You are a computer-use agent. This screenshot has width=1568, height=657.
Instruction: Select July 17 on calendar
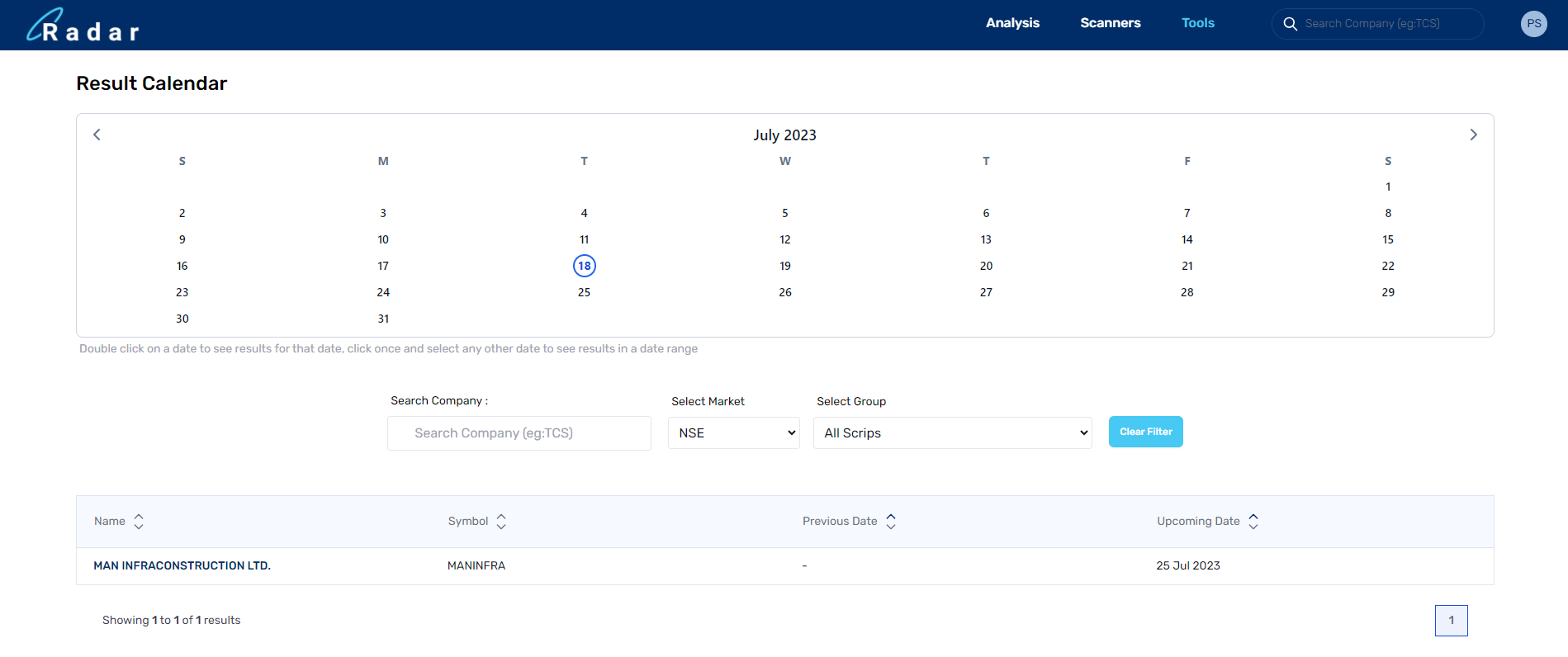(383, 266)
